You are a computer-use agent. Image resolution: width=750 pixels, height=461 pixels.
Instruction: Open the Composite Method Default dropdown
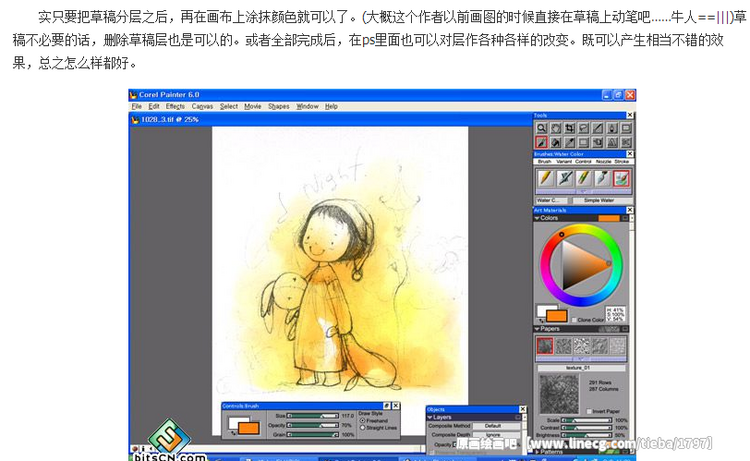click(495, 426)
